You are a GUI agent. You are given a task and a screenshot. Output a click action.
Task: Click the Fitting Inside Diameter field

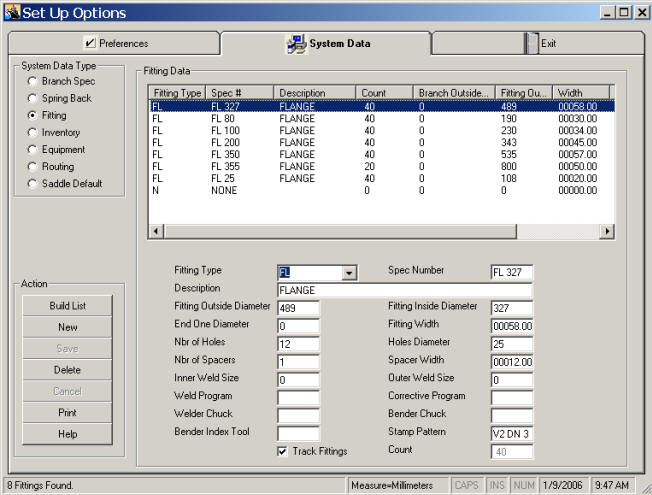(x=512, y=308)
